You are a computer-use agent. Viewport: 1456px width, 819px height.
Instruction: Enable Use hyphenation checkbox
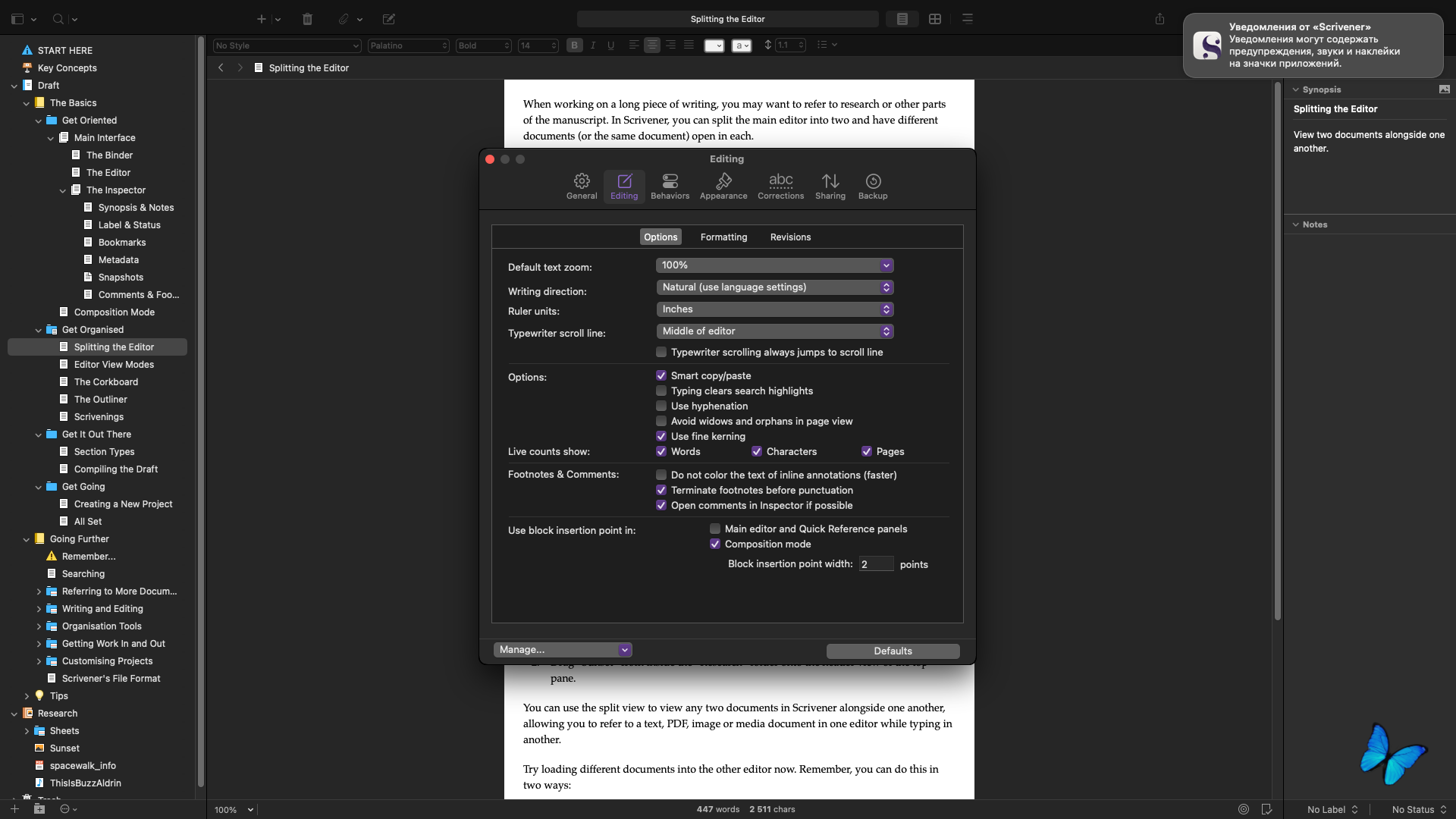tap(661, 406)
